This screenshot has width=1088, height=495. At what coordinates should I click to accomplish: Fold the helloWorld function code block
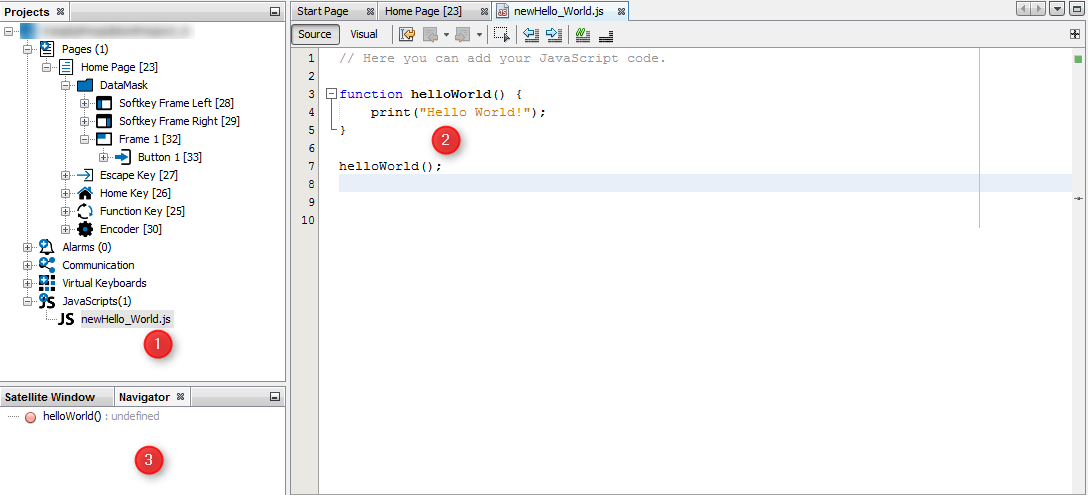(x=331, y=94)
